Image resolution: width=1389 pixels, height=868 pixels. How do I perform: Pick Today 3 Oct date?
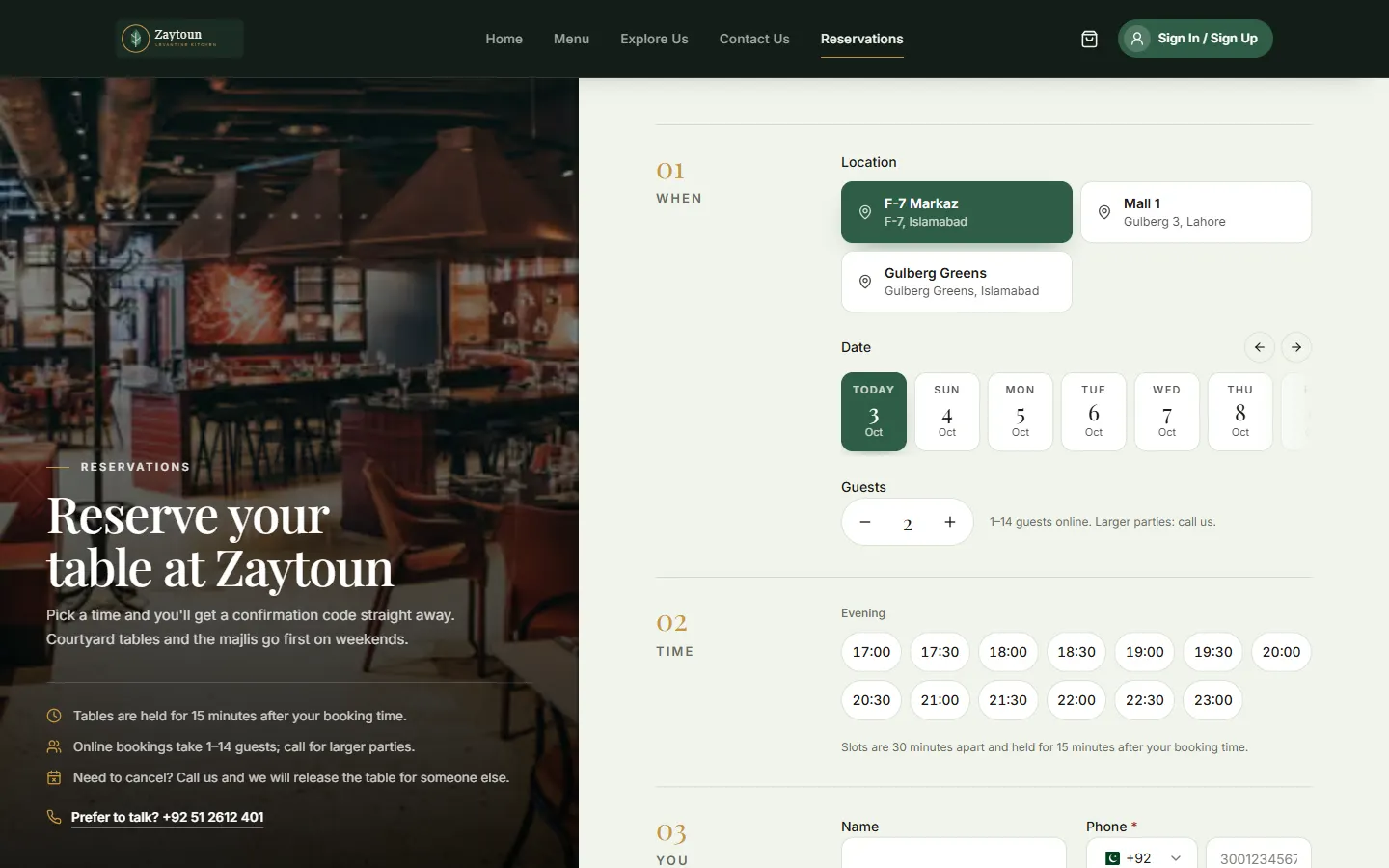[874, 412]
